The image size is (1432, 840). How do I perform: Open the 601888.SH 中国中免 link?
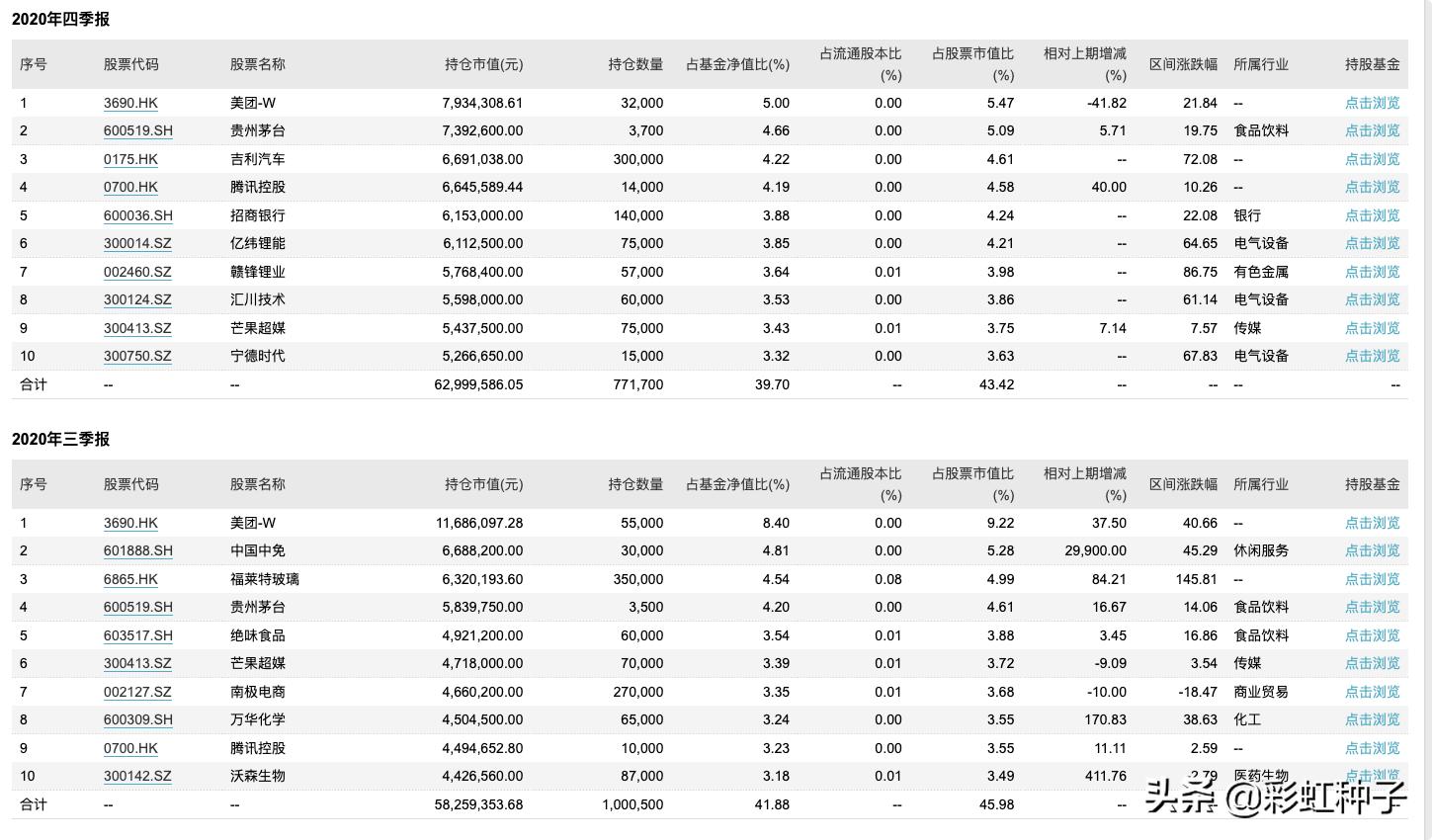pos(137,550)
